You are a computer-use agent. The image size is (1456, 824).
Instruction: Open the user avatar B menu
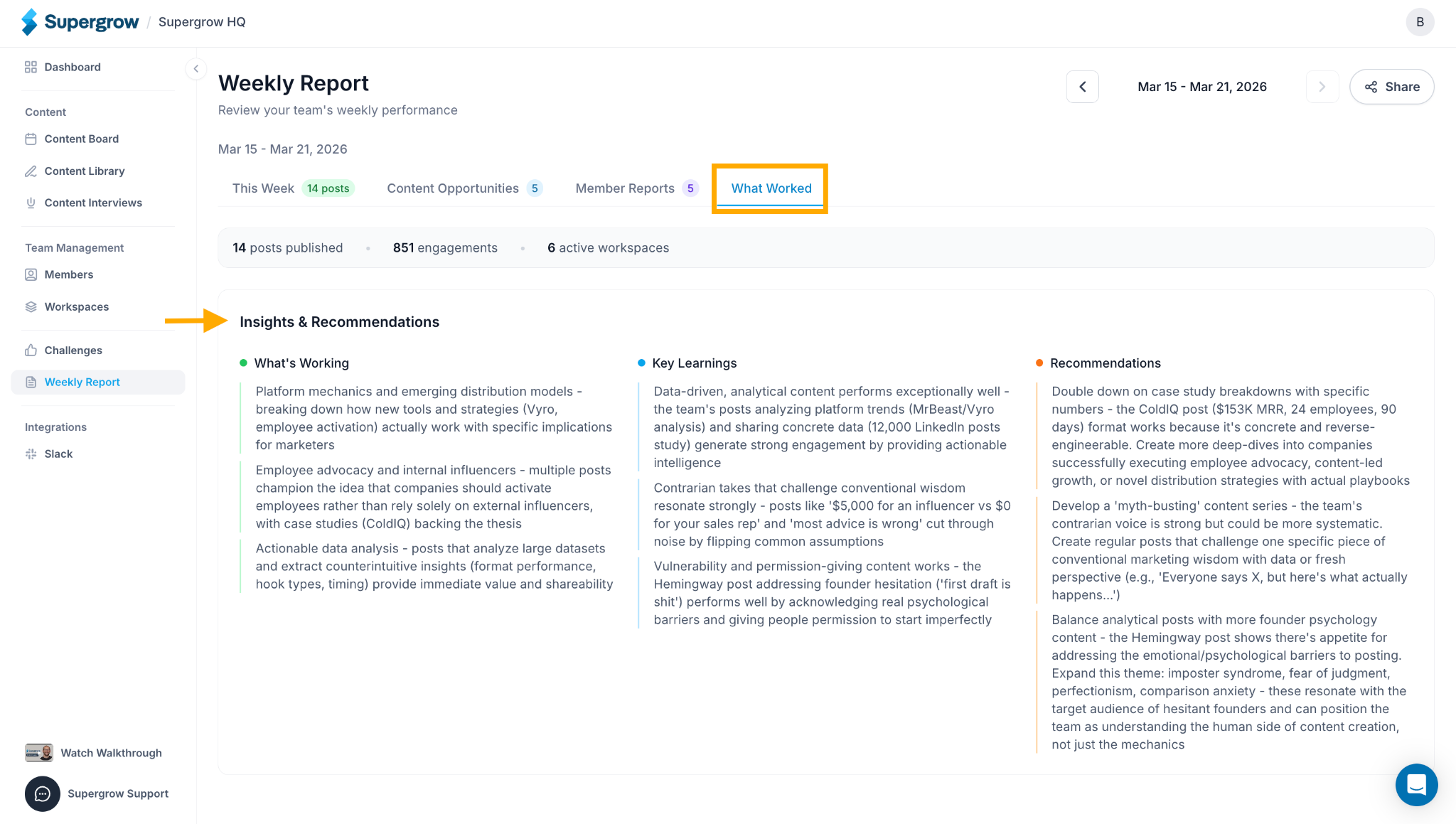tap(1420, 22)
